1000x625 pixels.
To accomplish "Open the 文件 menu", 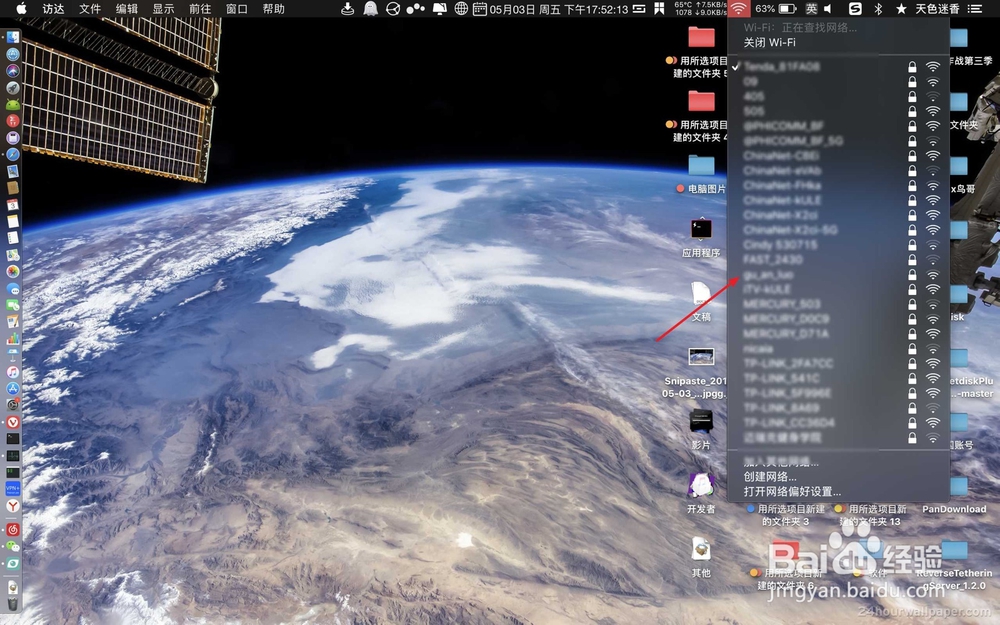I will pyautogui.click(x=90, y=9).
